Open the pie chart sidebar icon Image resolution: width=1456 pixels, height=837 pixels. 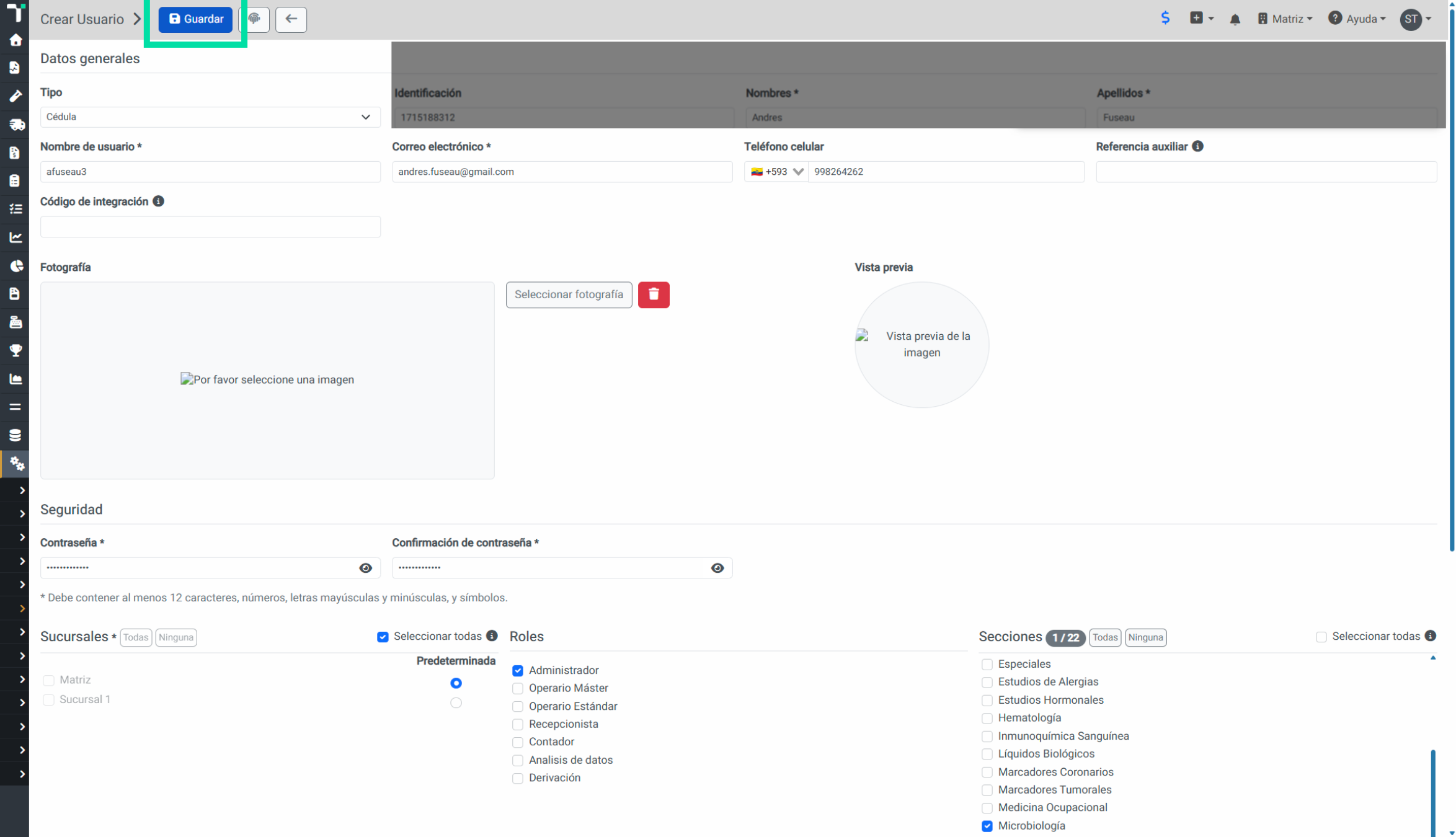pos(16,266)
